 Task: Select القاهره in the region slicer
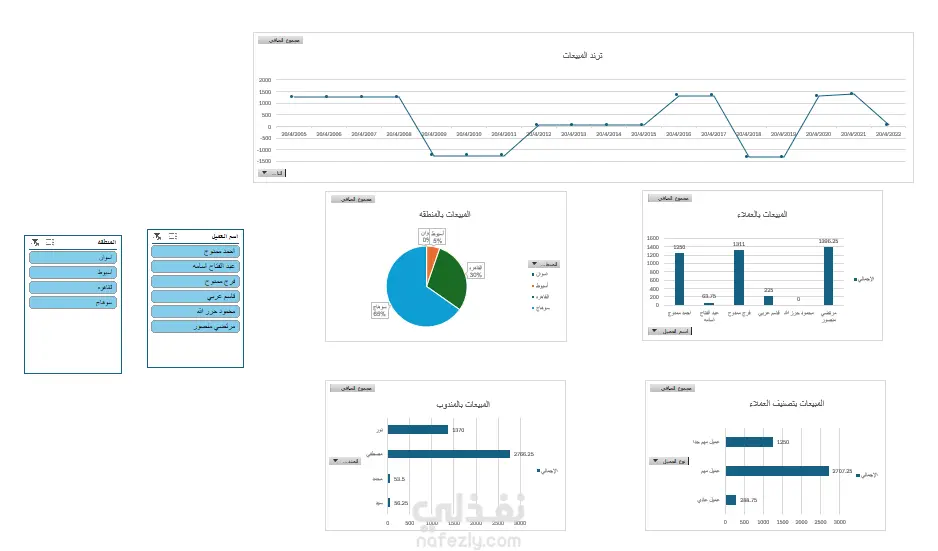tap(73, 287)
